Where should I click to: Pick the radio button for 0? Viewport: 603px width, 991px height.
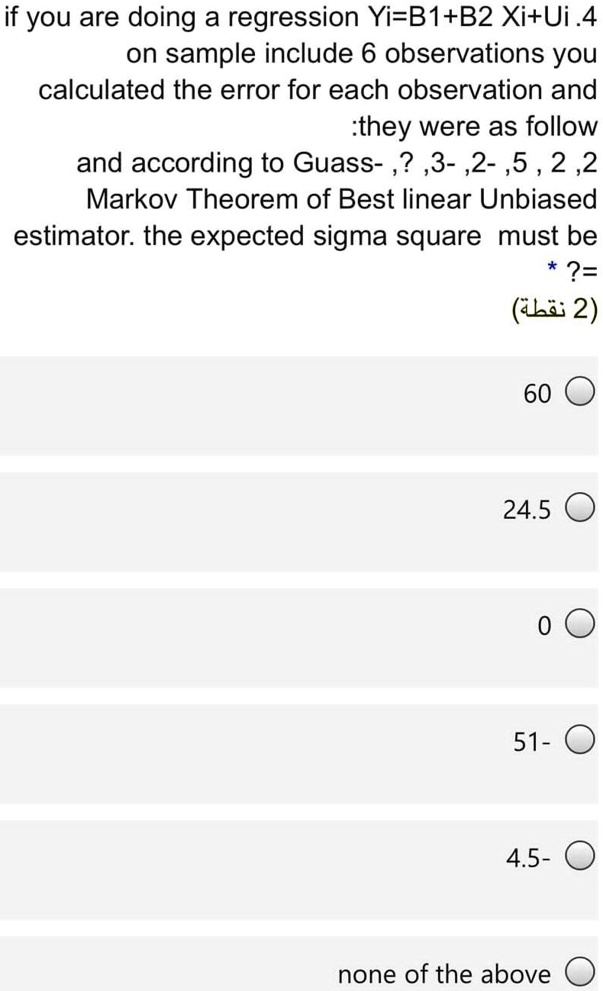(581, 626)
